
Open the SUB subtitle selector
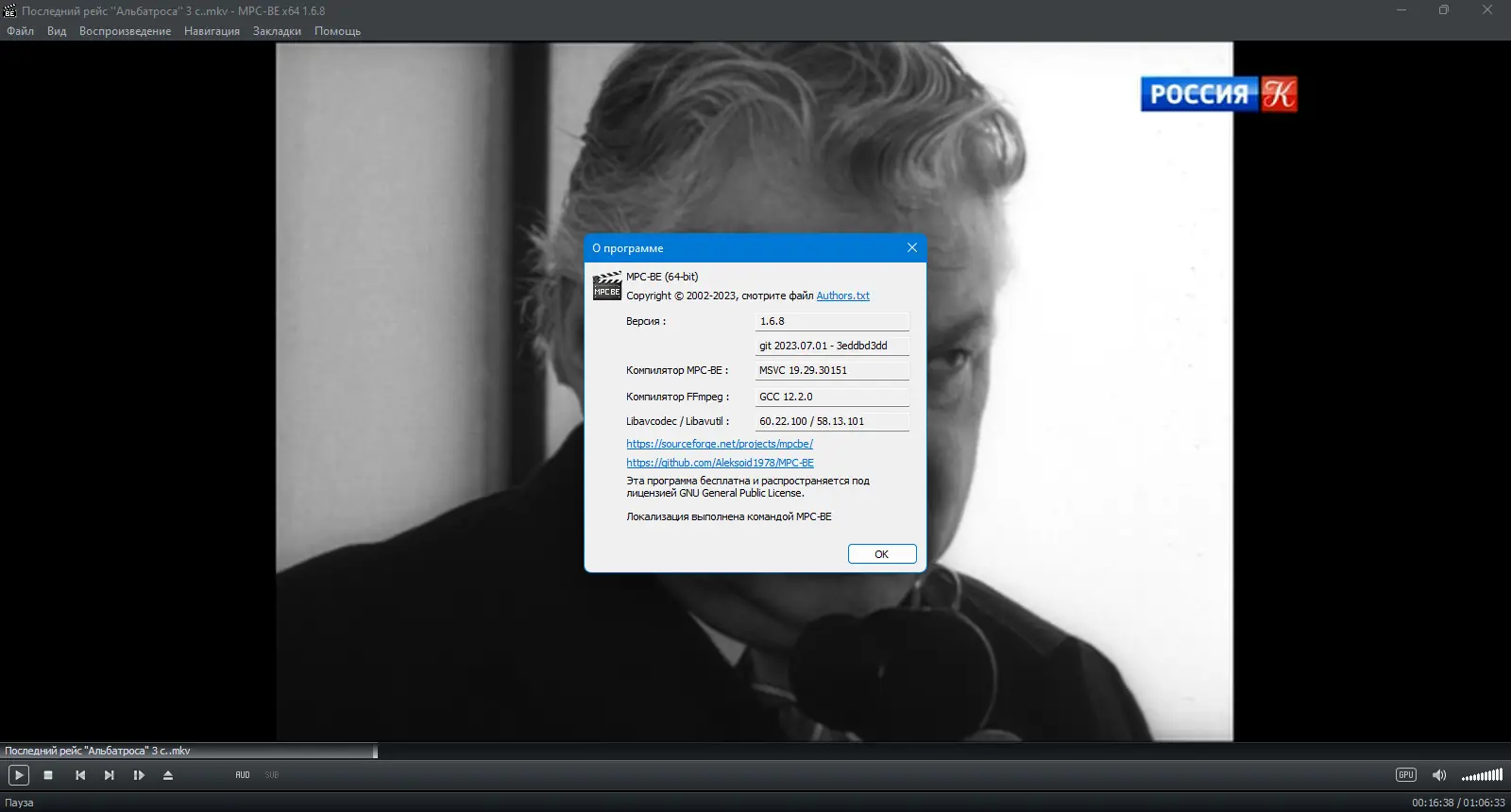pos(272,775)
